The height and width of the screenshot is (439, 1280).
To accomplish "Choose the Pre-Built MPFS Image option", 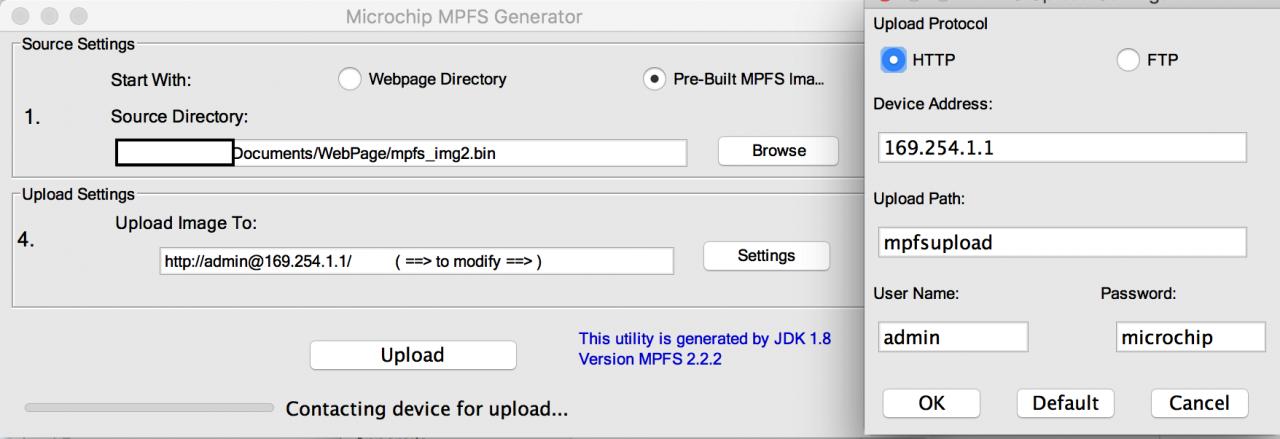I will coord(654,79).
